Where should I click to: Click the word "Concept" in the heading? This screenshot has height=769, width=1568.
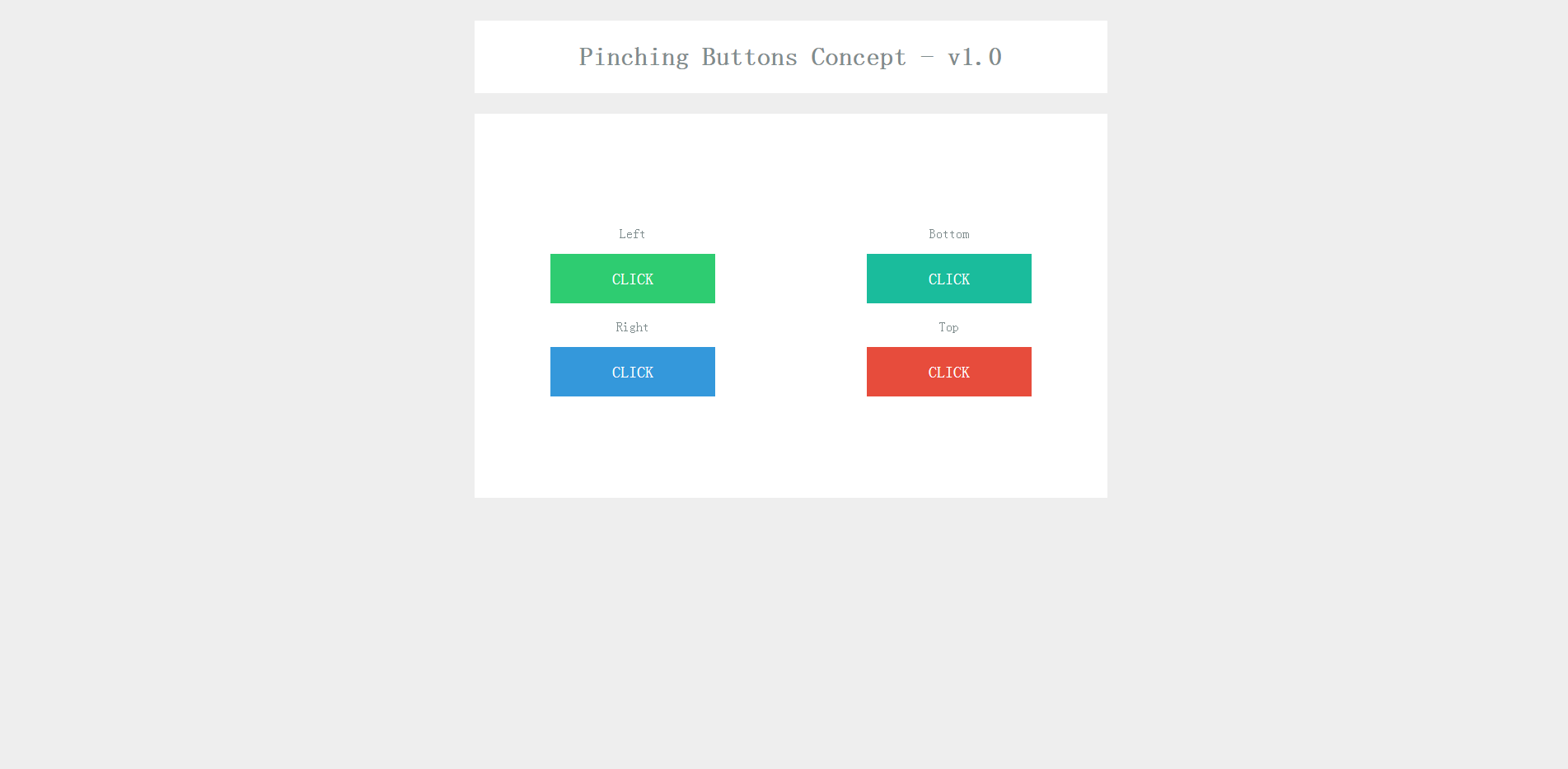[x=859, y=57]
